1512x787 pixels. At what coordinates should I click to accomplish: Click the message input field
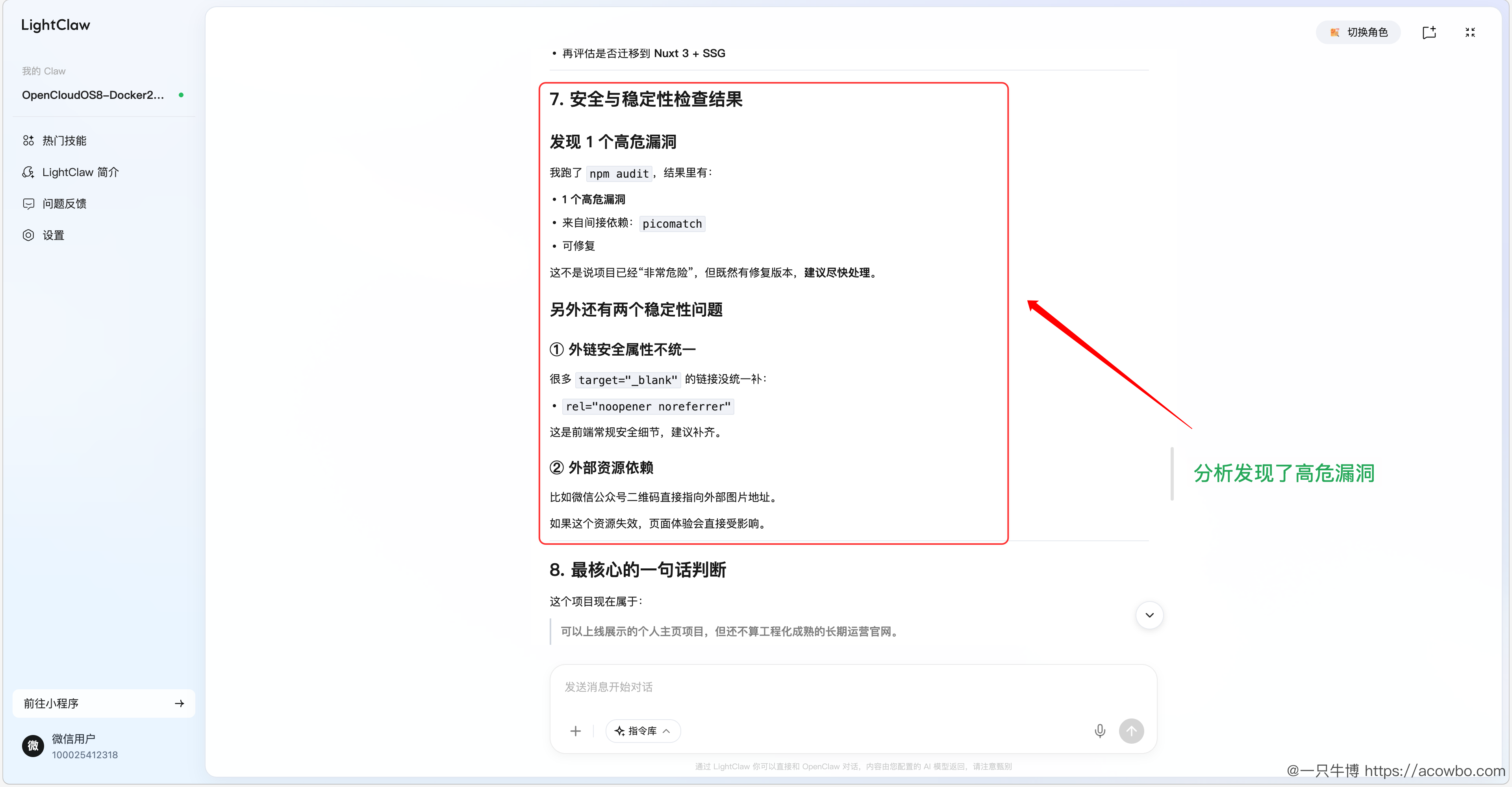(x=853, y=687)
